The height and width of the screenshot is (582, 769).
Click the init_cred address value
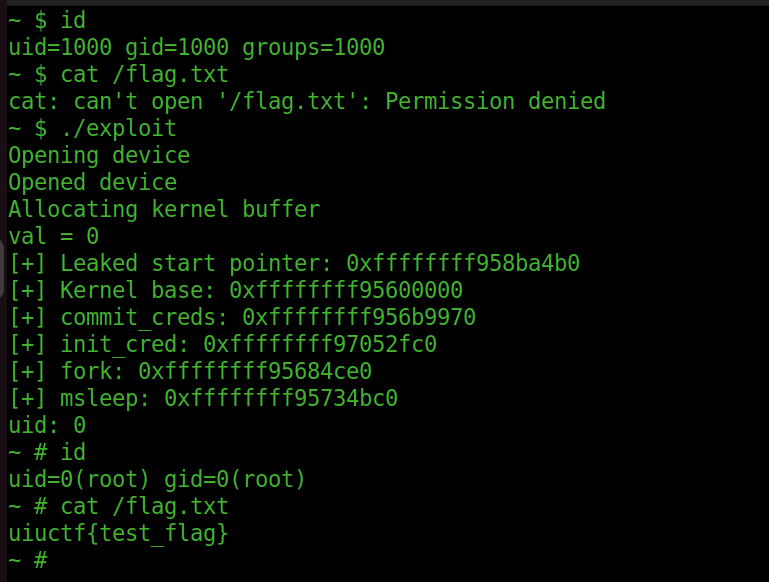tap(320, 344)
